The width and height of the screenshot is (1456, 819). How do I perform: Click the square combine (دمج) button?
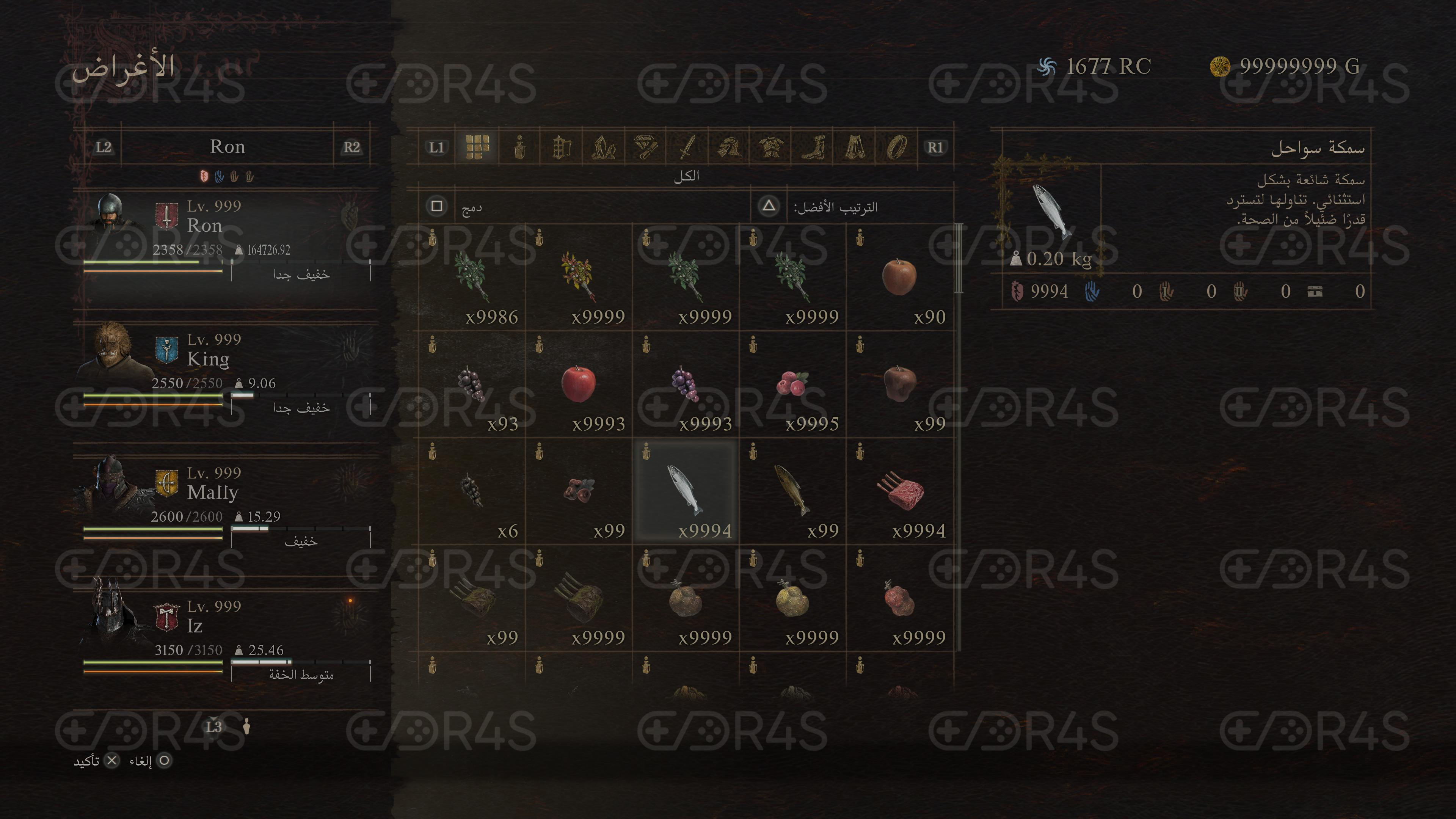[x=436, y=206]
